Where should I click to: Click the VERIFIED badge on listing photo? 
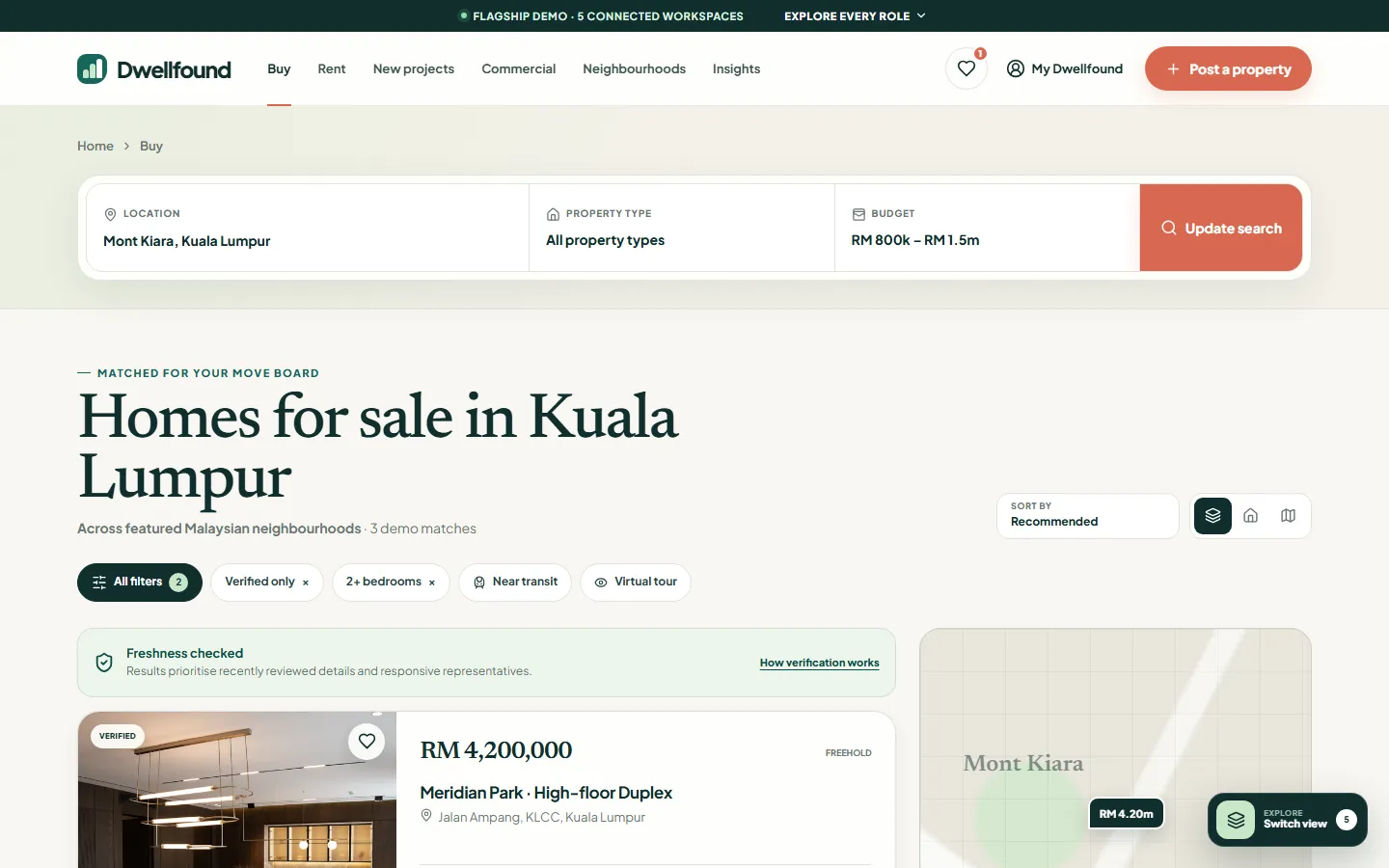click(x=118, y=736)
